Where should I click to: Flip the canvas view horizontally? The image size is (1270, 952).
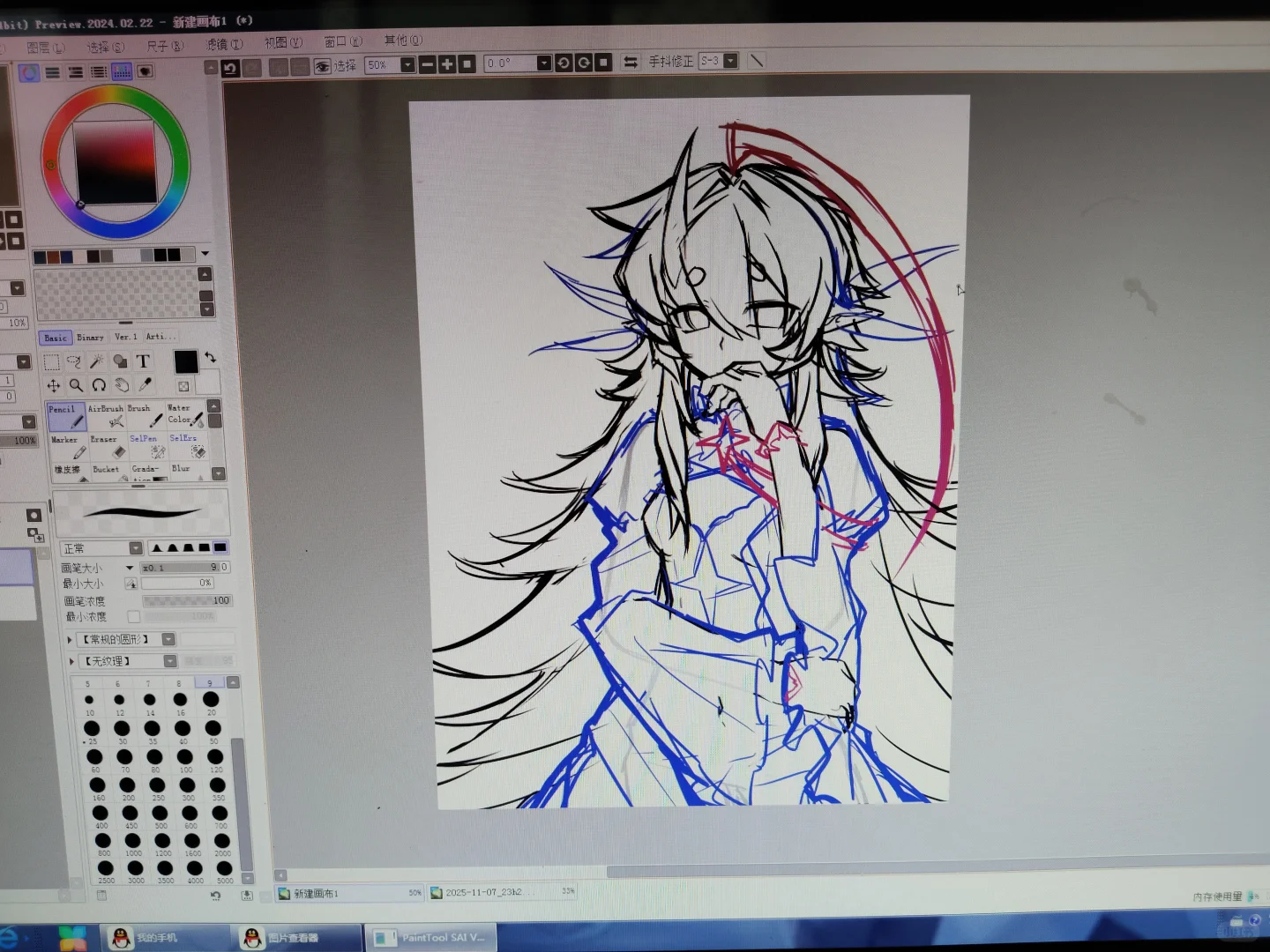pos(631,62)
